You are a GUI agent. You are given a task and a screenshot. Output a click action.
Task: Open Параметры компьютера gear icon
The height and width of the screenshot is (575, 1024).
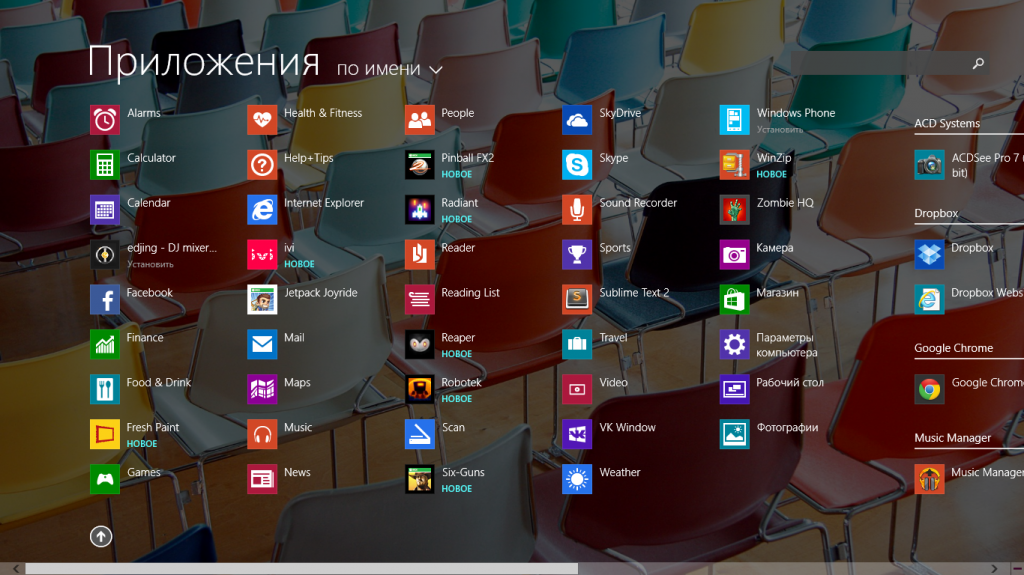point(734,344)
